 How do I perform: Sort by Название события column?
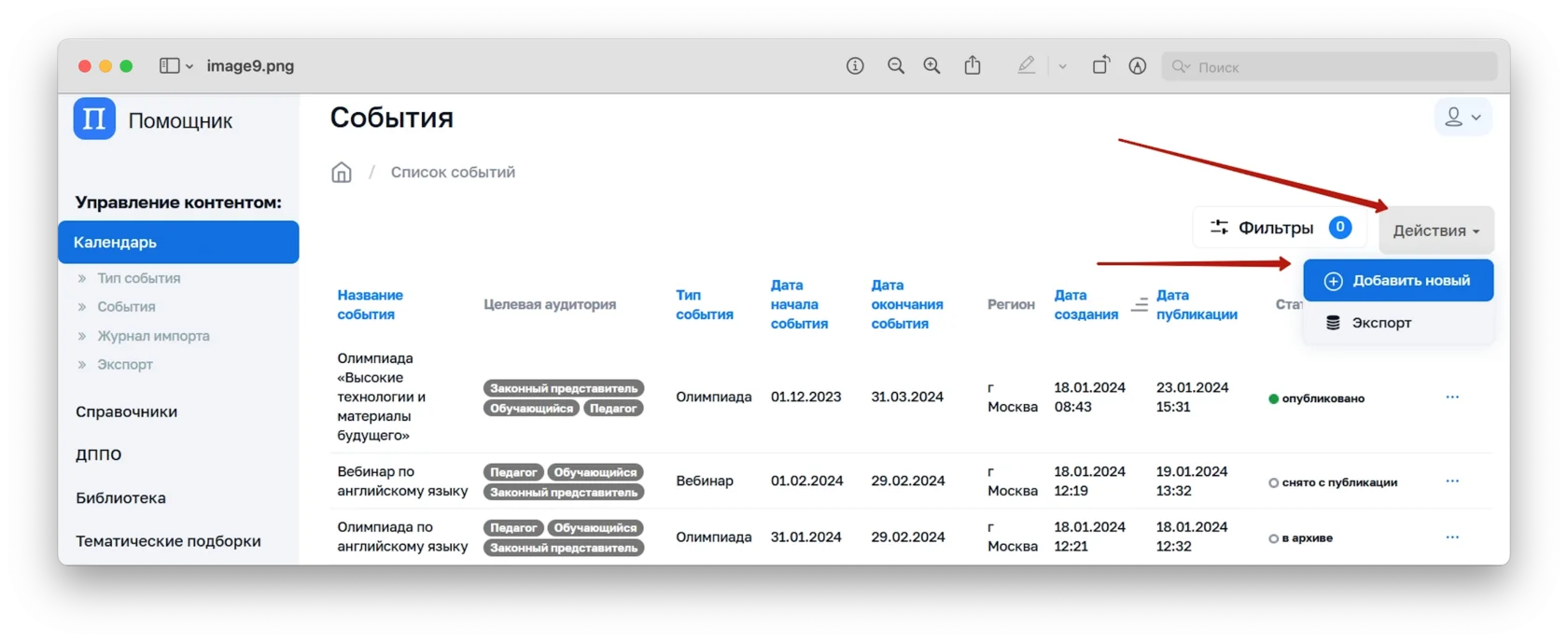370,305
